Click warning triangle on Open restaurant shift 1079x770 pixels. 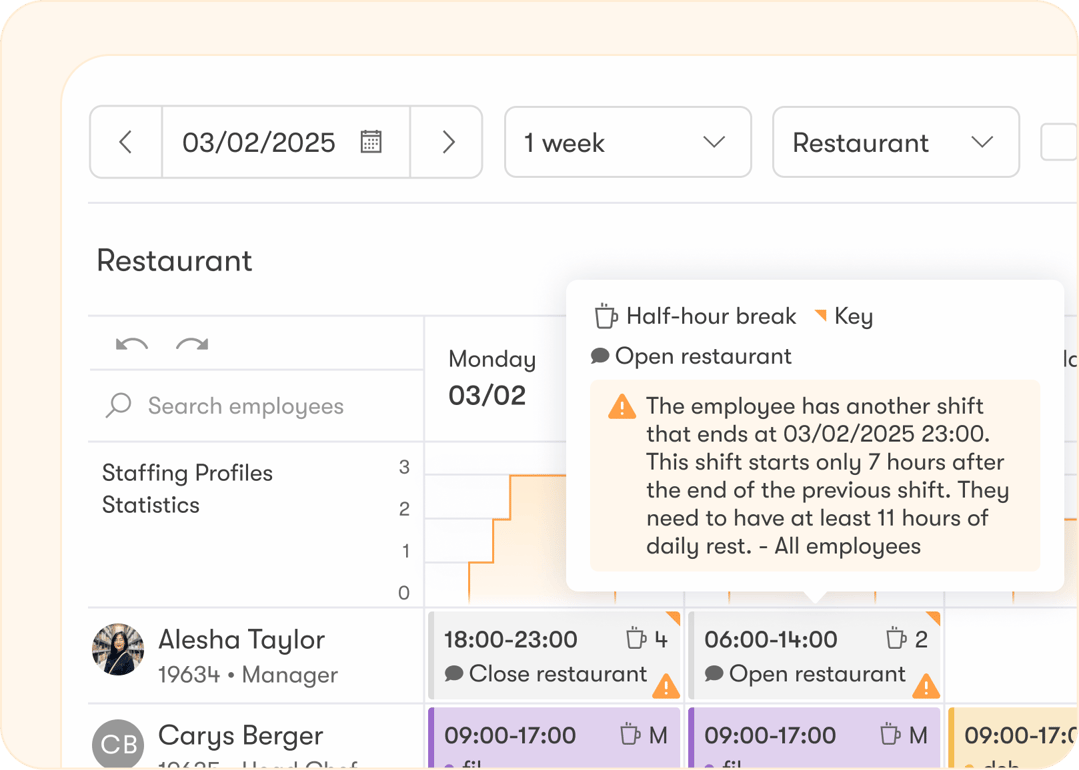(x=926, y=685)
